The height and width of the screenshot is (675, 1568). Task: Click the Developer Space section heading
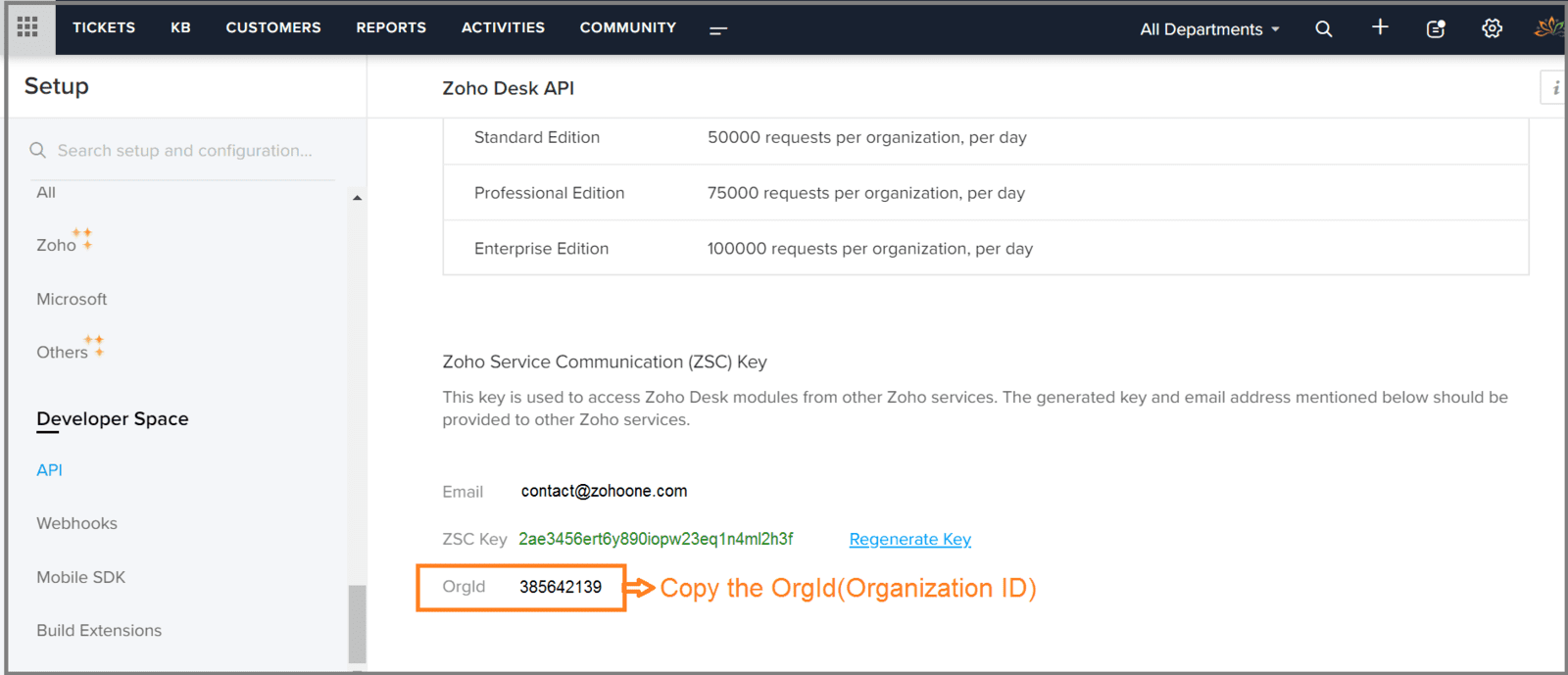click(113, 418)
